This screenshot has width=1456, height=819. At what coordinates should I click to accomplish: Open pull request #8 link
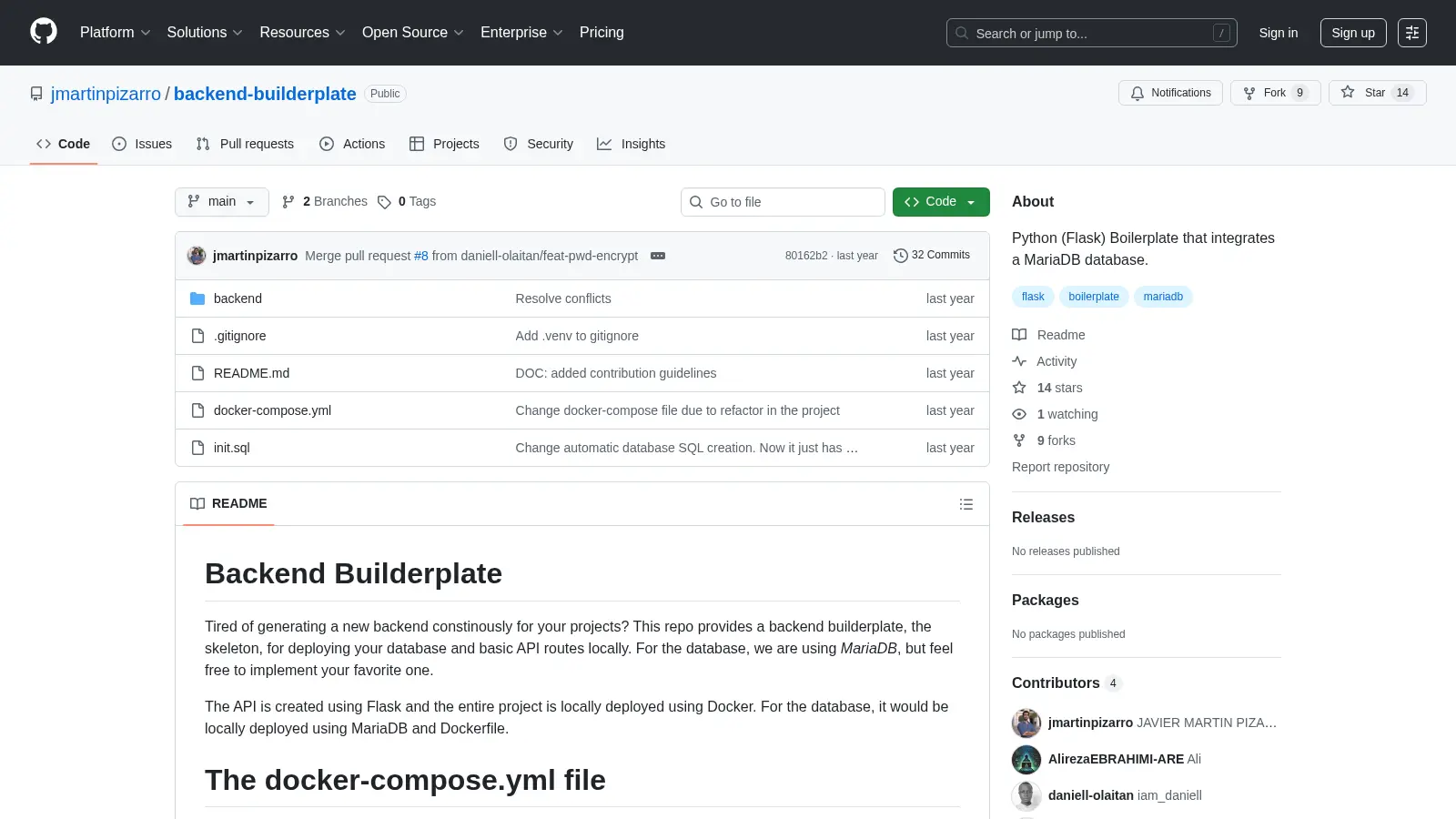tap(421, 256)
